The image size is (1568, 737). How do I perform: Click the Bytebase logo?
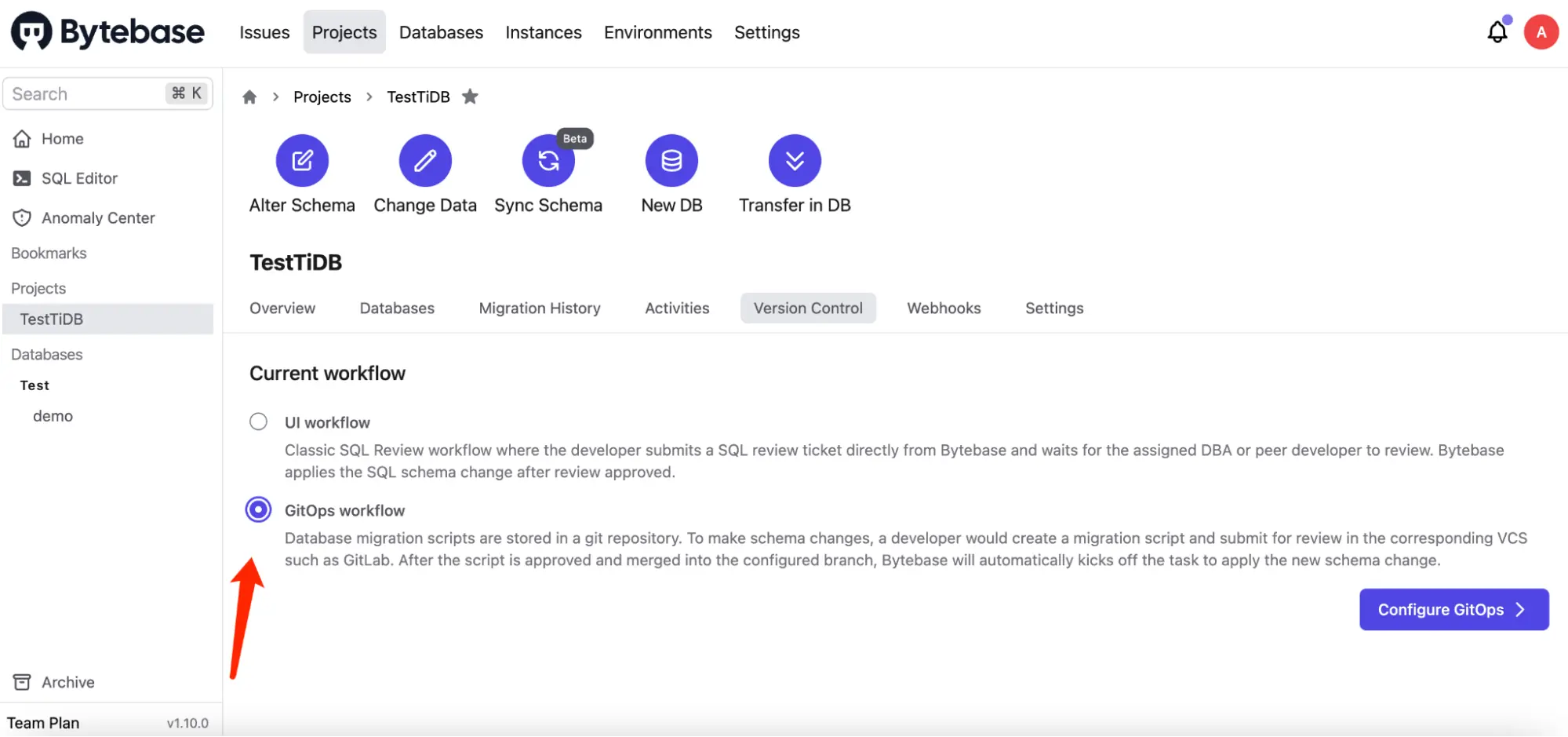click(108, 31)
